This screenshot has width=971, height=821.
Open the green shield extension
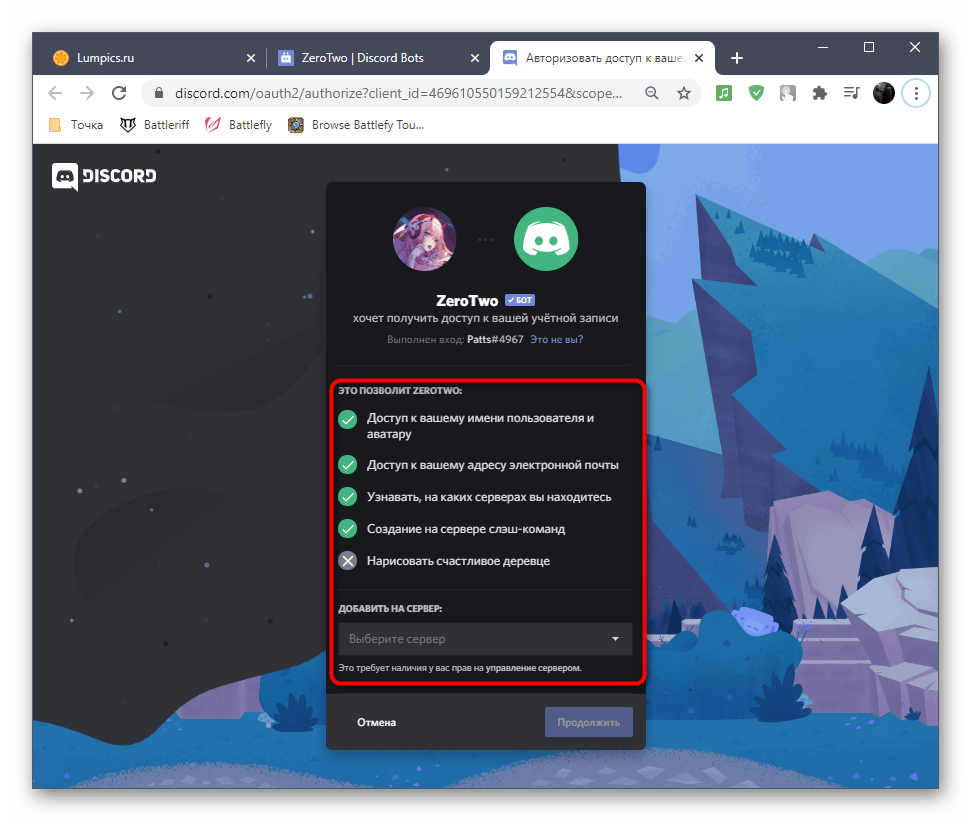pyautogui.click(x=755, y=93)
